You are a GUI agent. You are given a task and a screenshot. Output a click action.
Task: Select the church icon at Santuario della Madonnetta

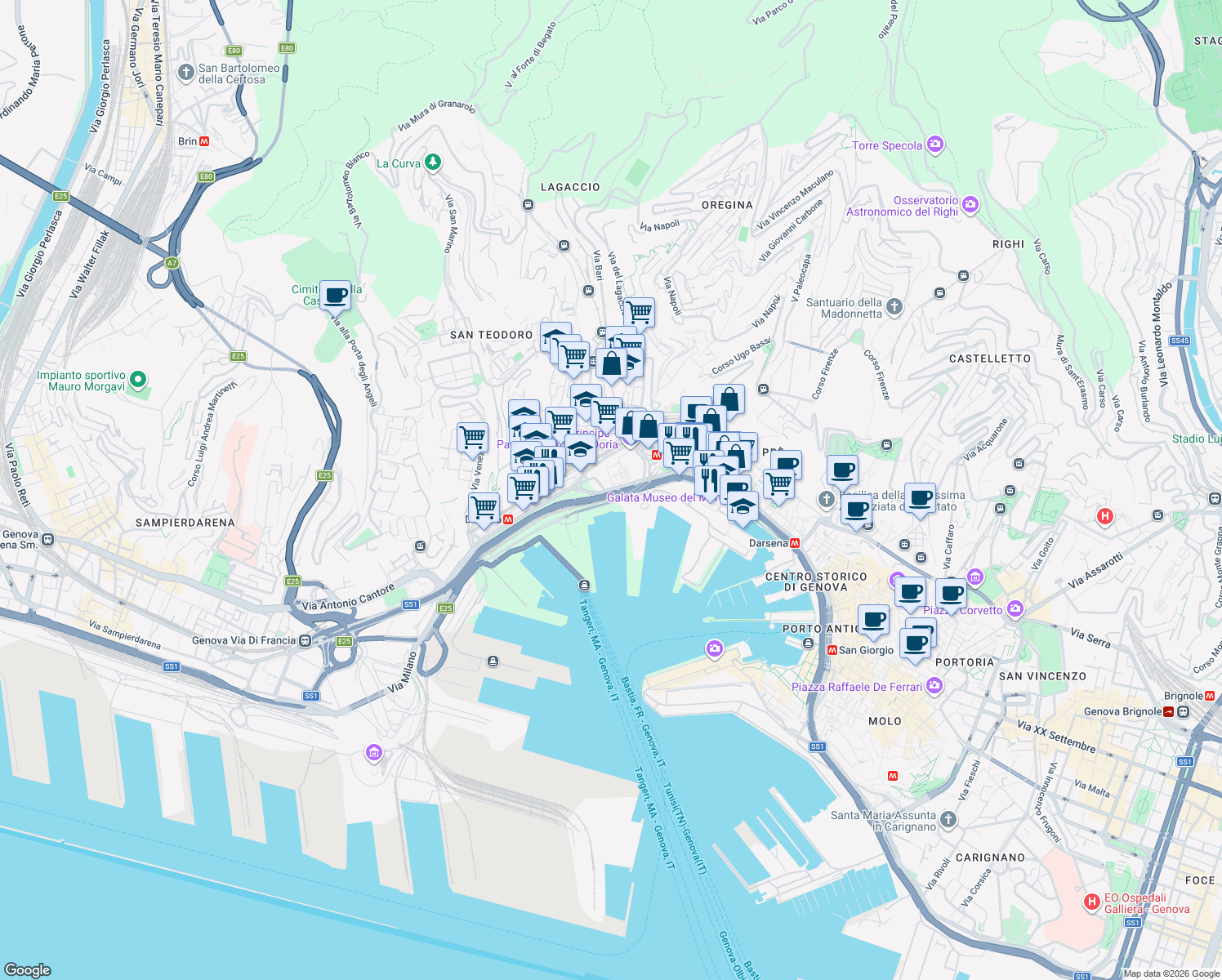tap(893, 308)
